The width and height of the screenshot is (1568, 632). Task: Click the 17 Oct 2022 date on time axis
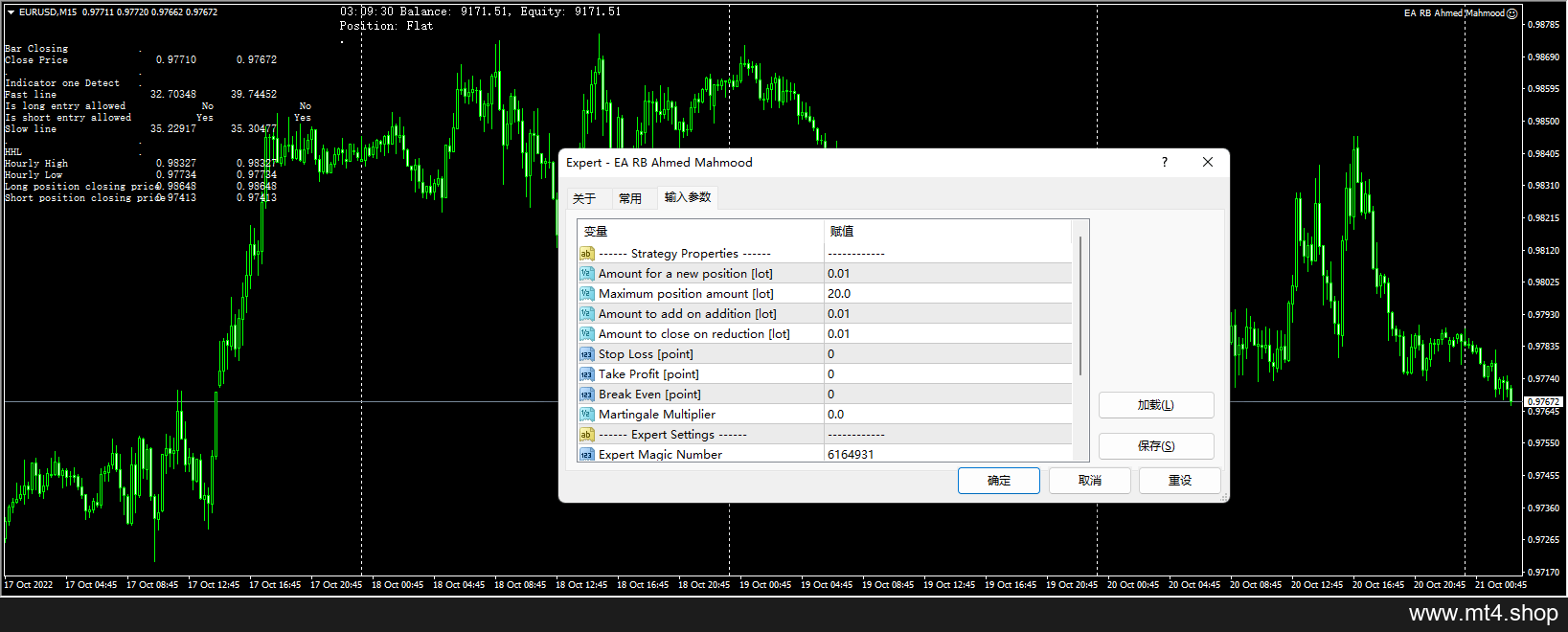pyautogui.click(x=29, y=584)
